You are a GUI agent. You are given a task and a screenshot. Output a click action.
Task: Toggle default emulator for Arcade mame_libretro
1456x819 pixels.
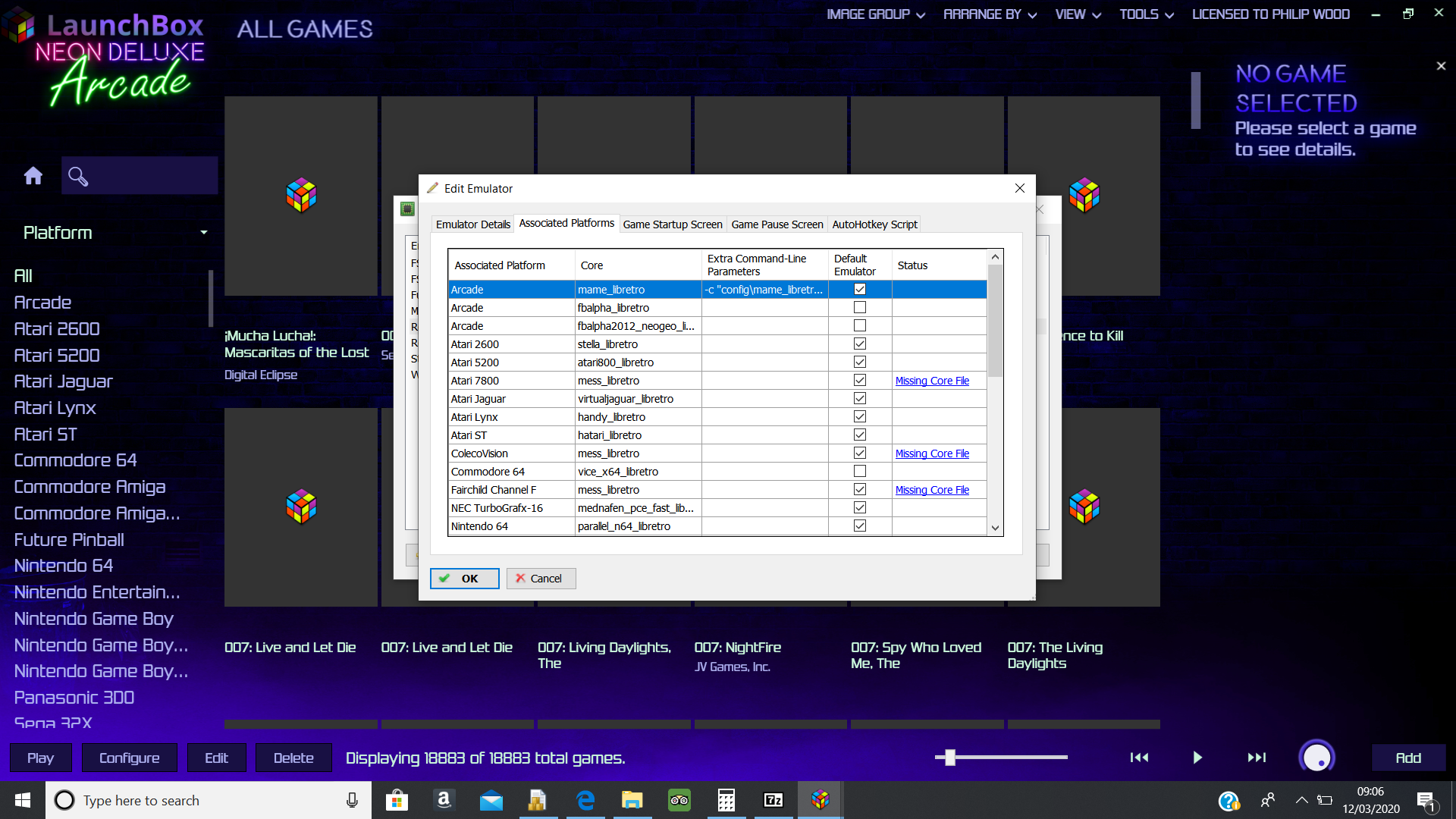pos(860,289)
